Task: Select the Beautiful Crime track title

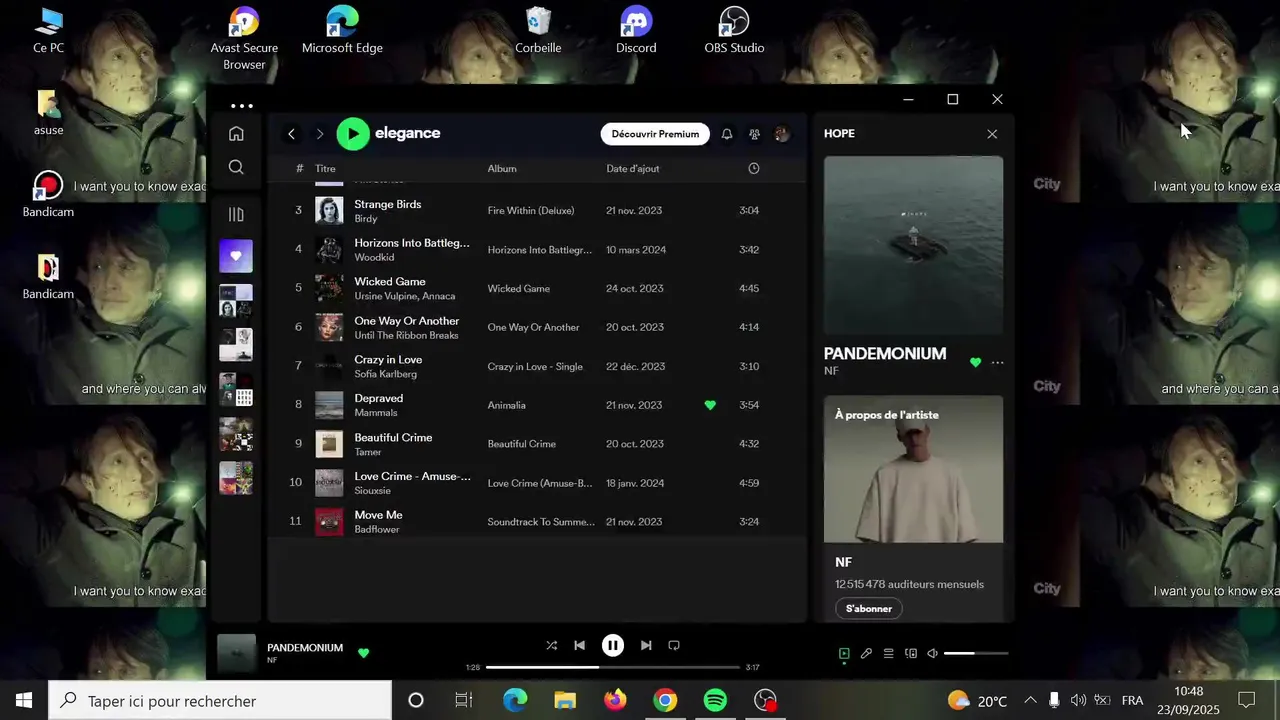Action: pyautogui.click(x=393, y=438)
